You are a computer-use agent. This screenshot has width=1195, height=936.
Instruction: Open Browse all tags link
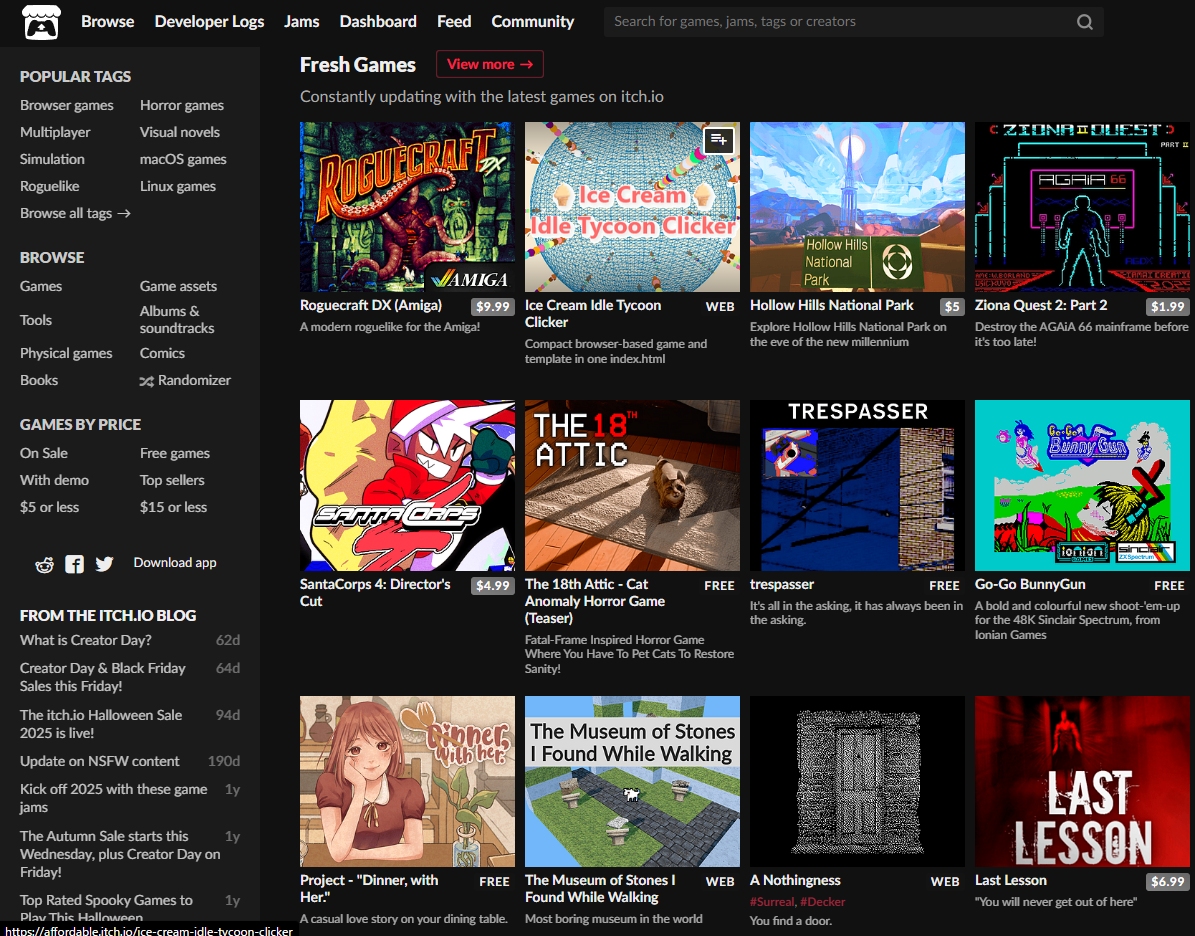click(75, 213)
